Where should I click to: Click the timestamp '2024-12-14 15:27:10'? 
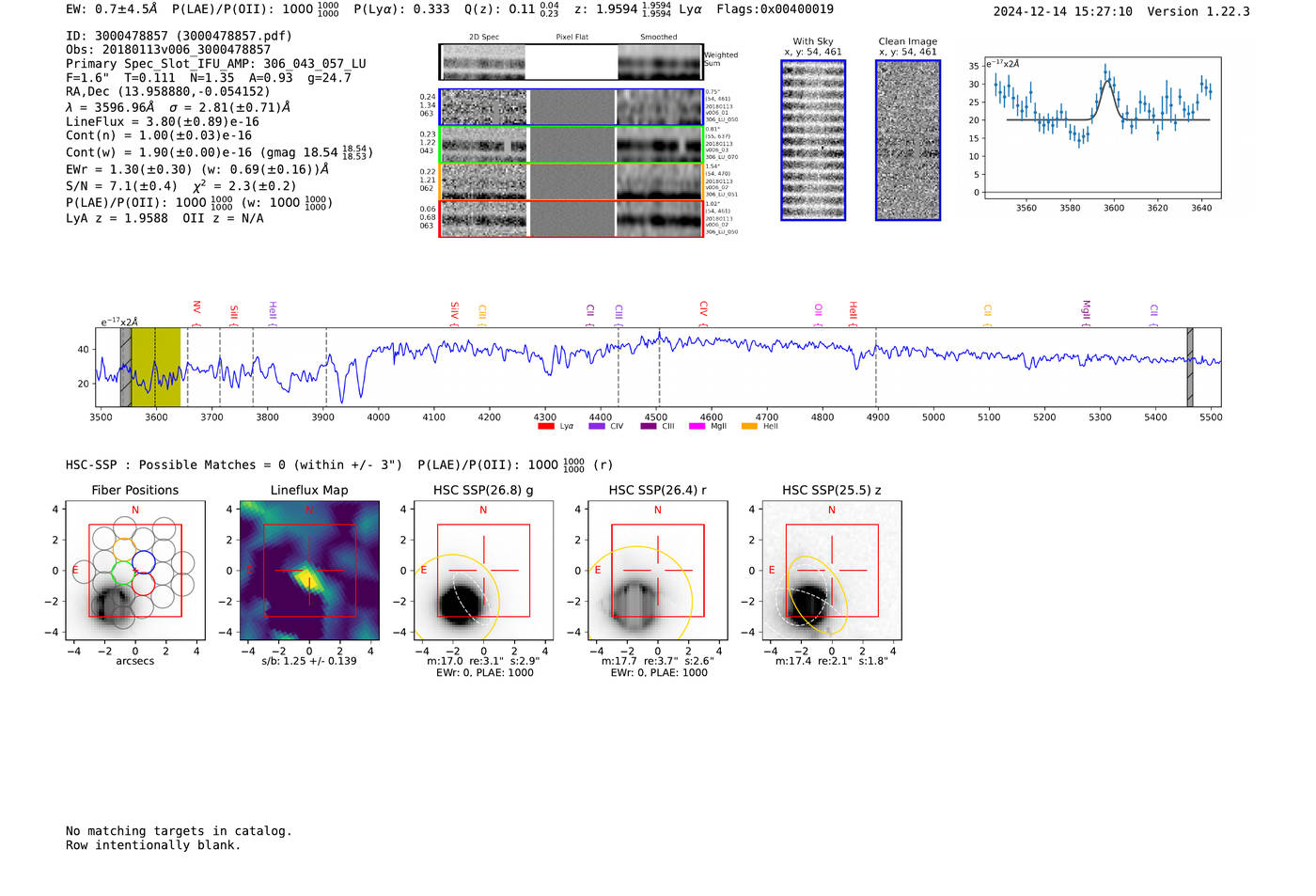(1063, 12)
